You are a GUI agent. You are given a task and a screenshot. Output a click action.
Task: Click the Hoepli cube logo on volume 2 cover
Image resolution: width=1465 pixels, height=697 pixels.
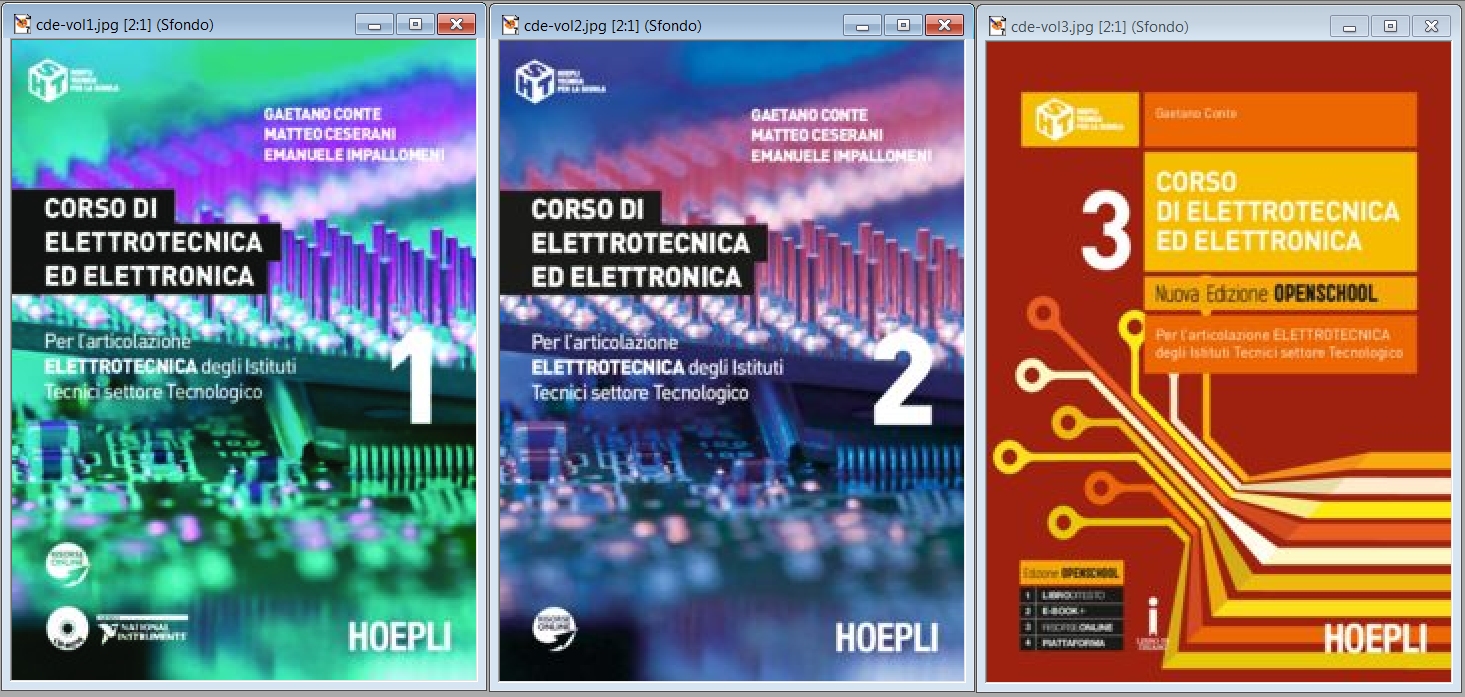(535, 80)
